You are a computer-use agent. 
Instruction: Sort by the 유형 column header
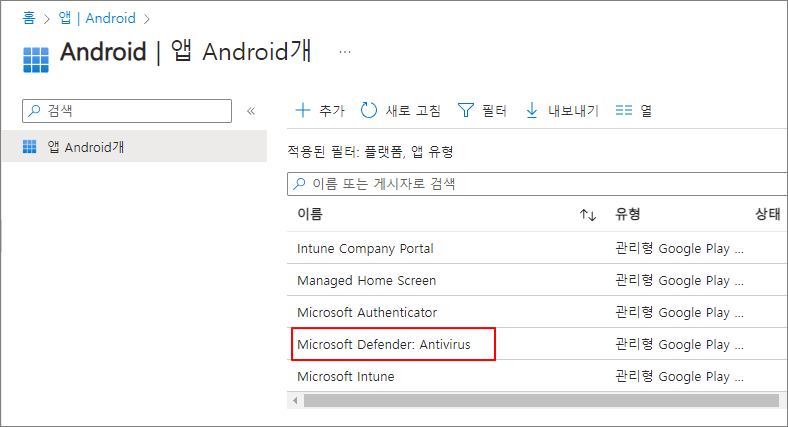coord(628,215)
